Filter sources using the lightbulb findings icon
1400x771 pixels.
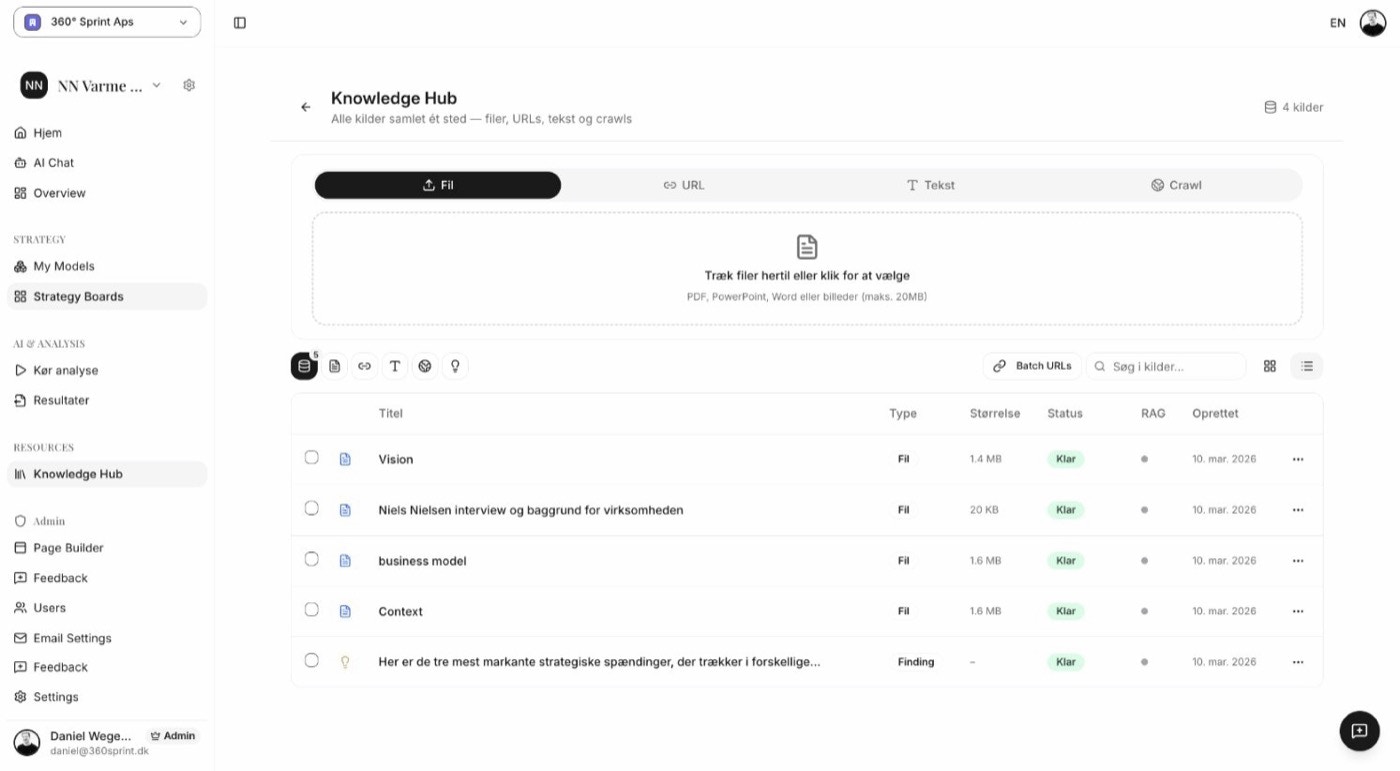point(455,365)
